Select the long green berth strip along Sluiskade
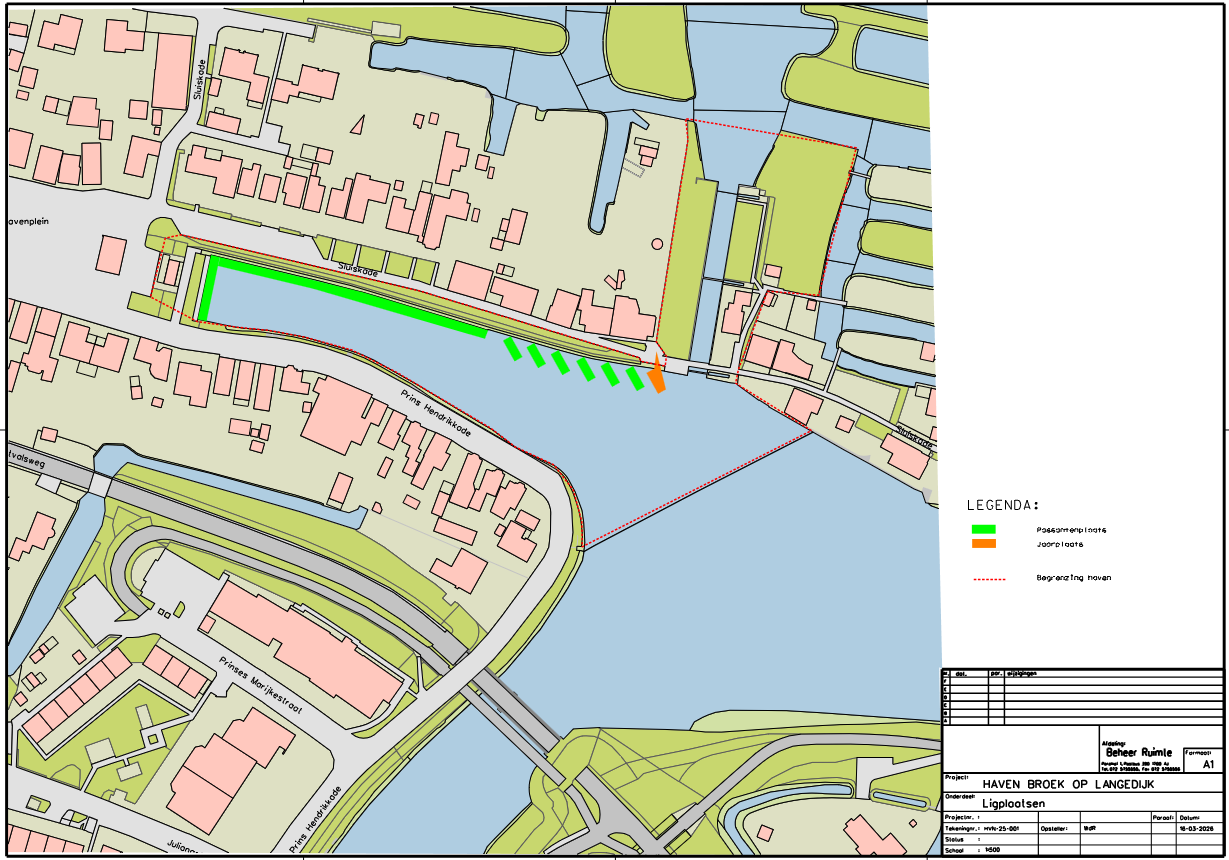This screenshot has height=860, width=1229. point(344,296)
